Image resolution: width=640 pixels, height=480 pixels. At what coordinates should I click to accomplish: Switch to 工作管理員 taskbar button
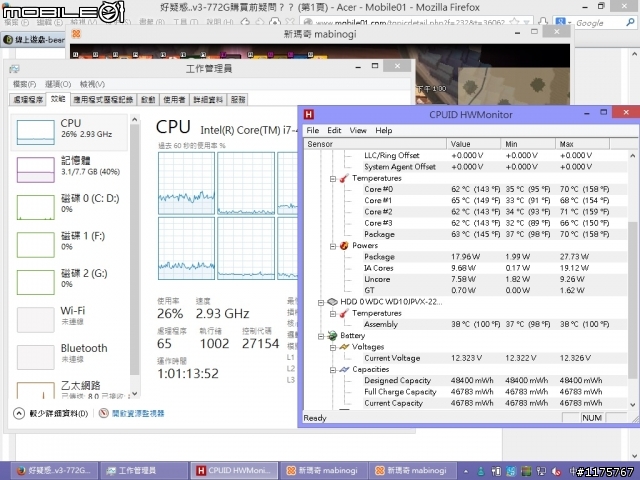[x=144, y=471]
